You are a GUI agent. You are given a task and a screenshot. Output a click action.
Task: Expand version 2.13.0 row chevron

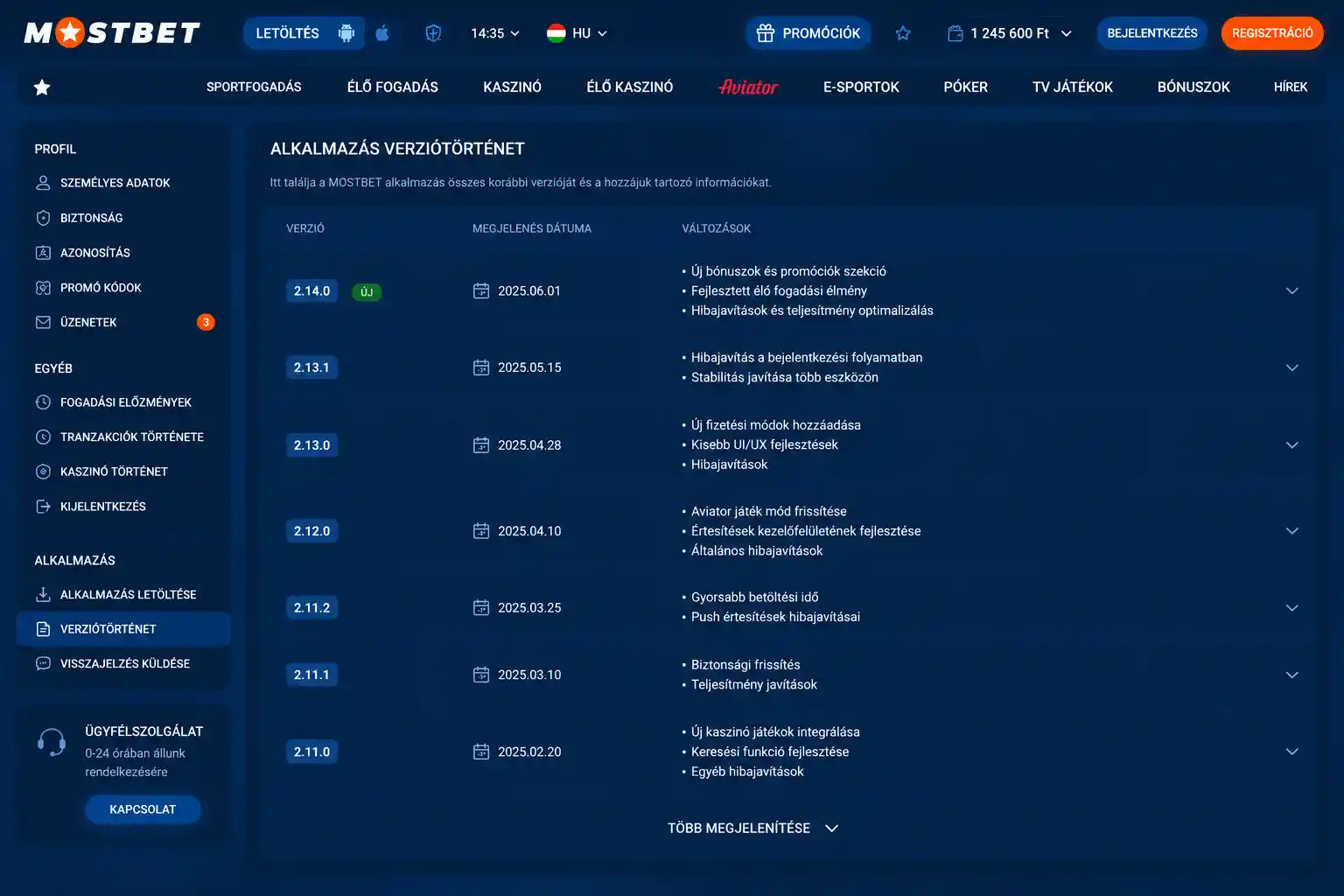pyautogui.click(x=1292, y=444)
